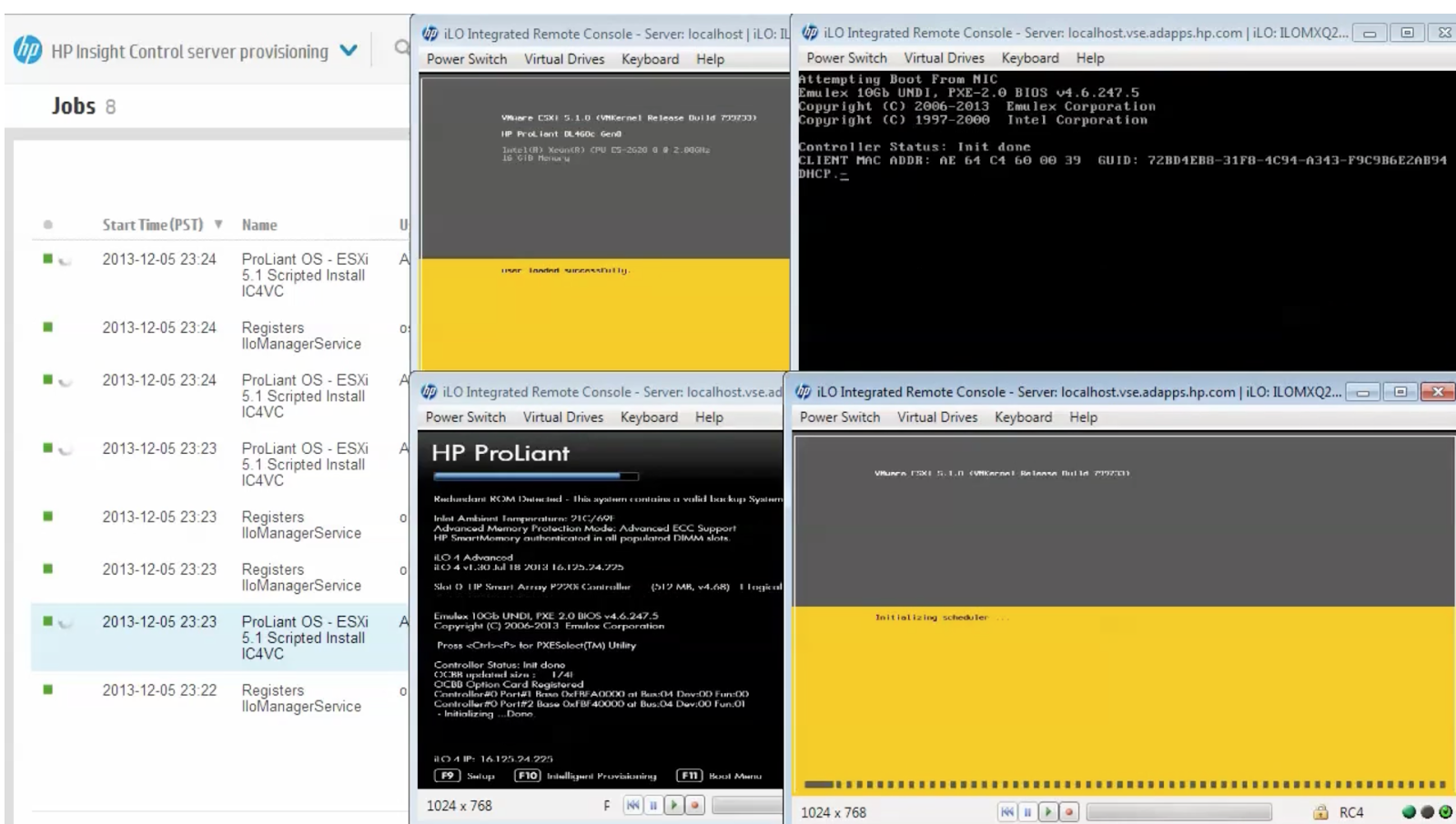Screen dimensions: 1456x824
Task: Open Help menu in the PXE boot console
Action: tap(1090, 58)
